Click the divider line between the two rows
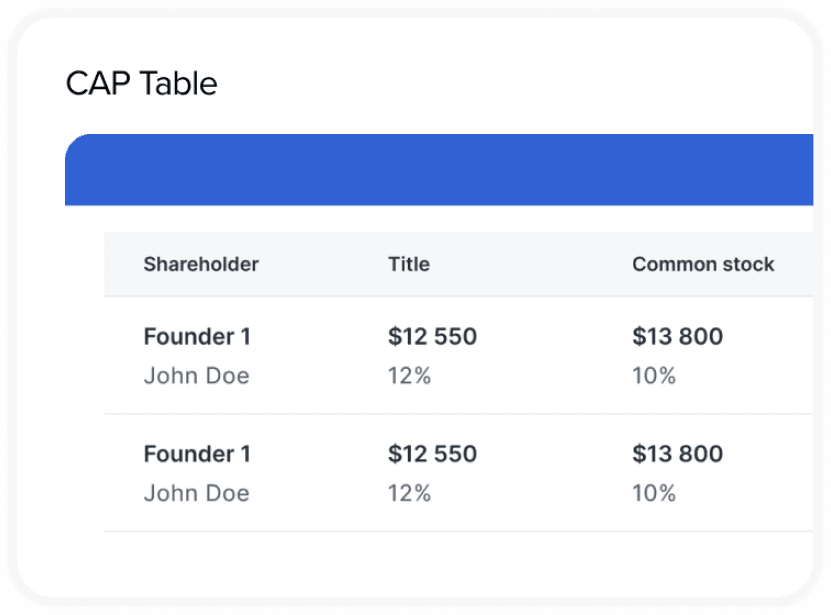Viewport: 831px width, 615px height. 450,414
